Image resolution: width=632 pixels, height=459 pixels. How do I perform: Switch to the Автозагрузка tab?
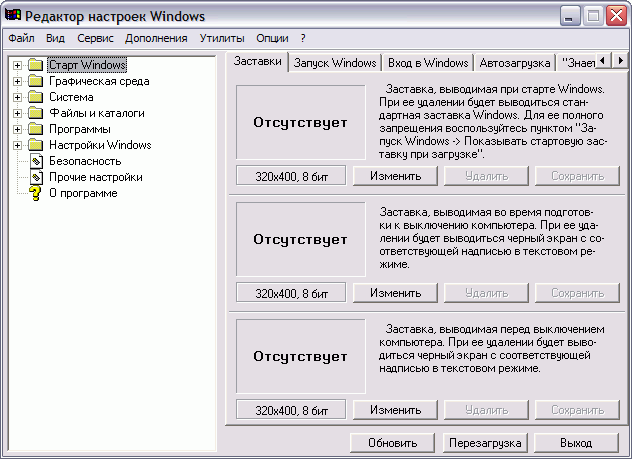[x=515, y=63]
